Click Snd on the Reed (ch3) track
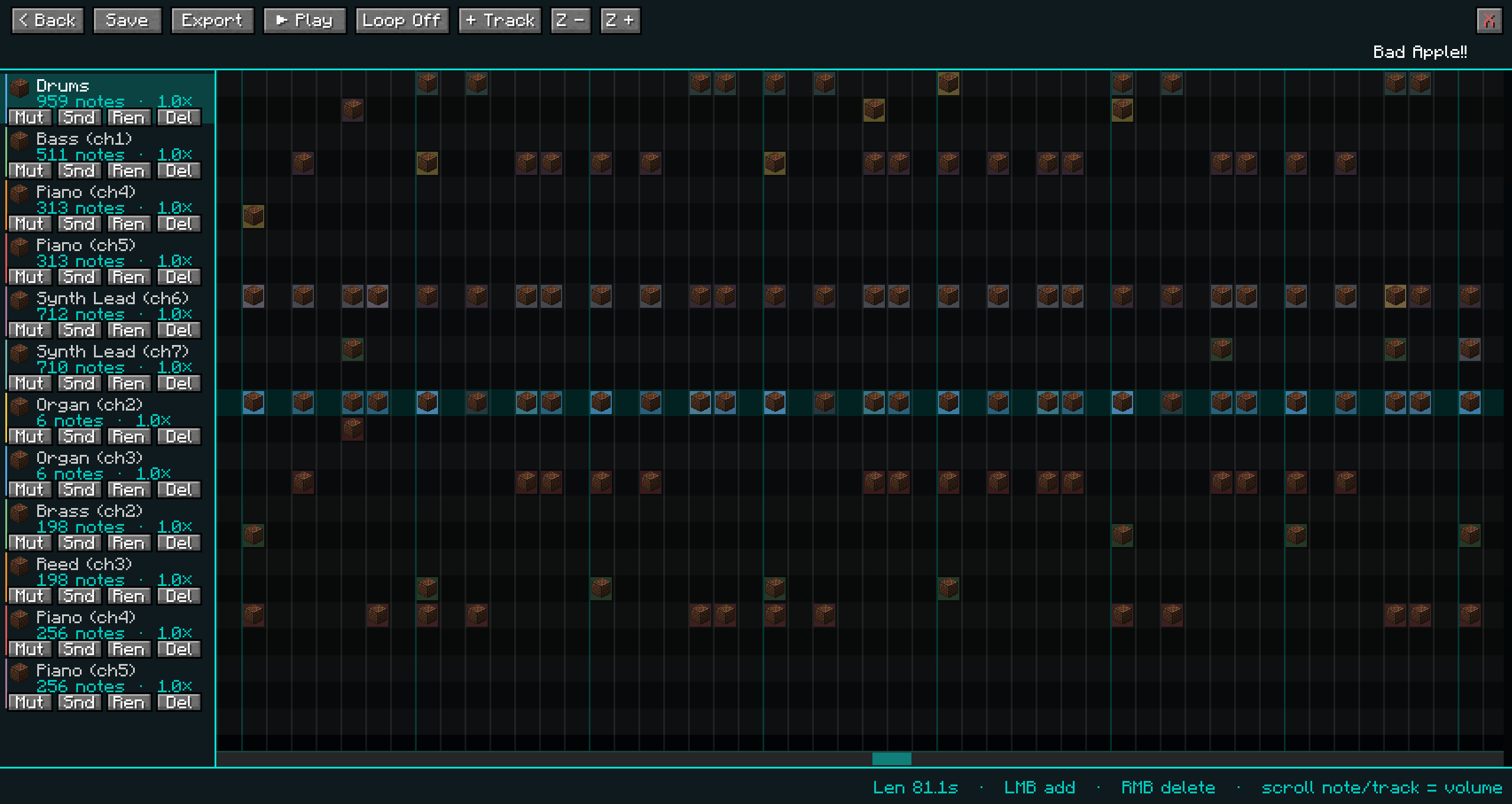The image size is (1512, 804). [79, 596]
